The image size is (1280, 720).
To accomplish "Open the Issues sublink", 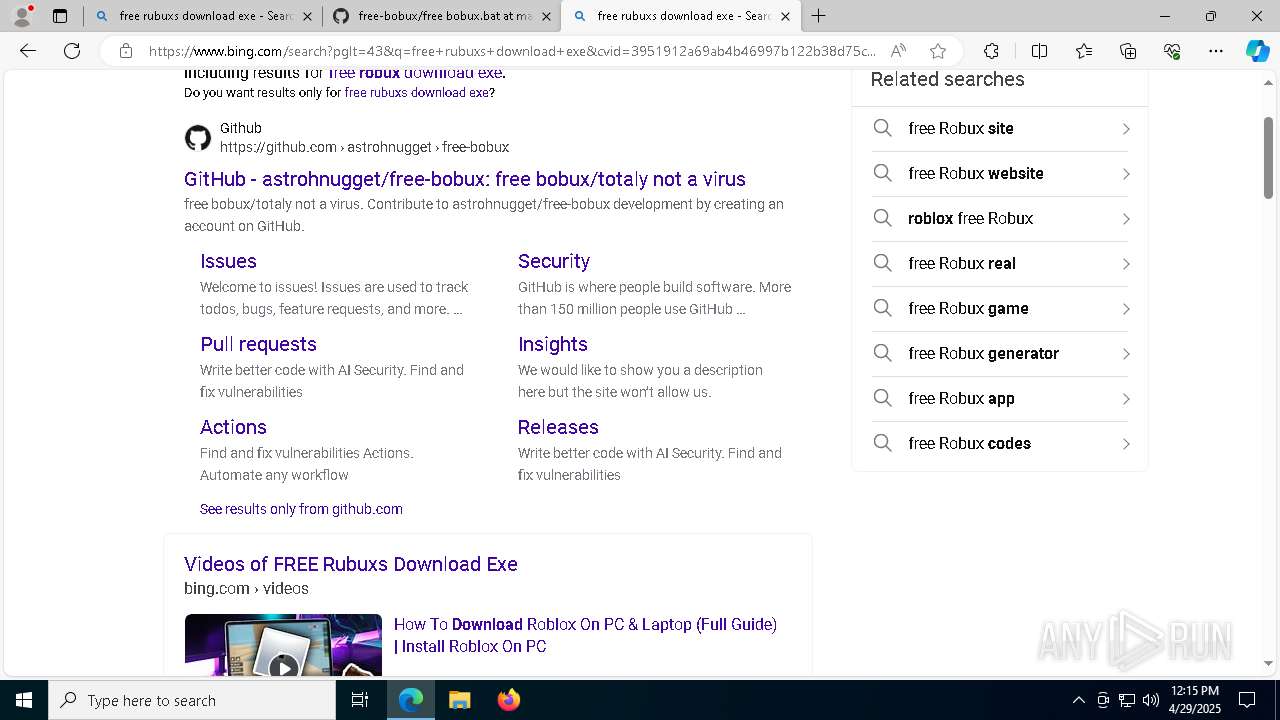I will point(228,261).
